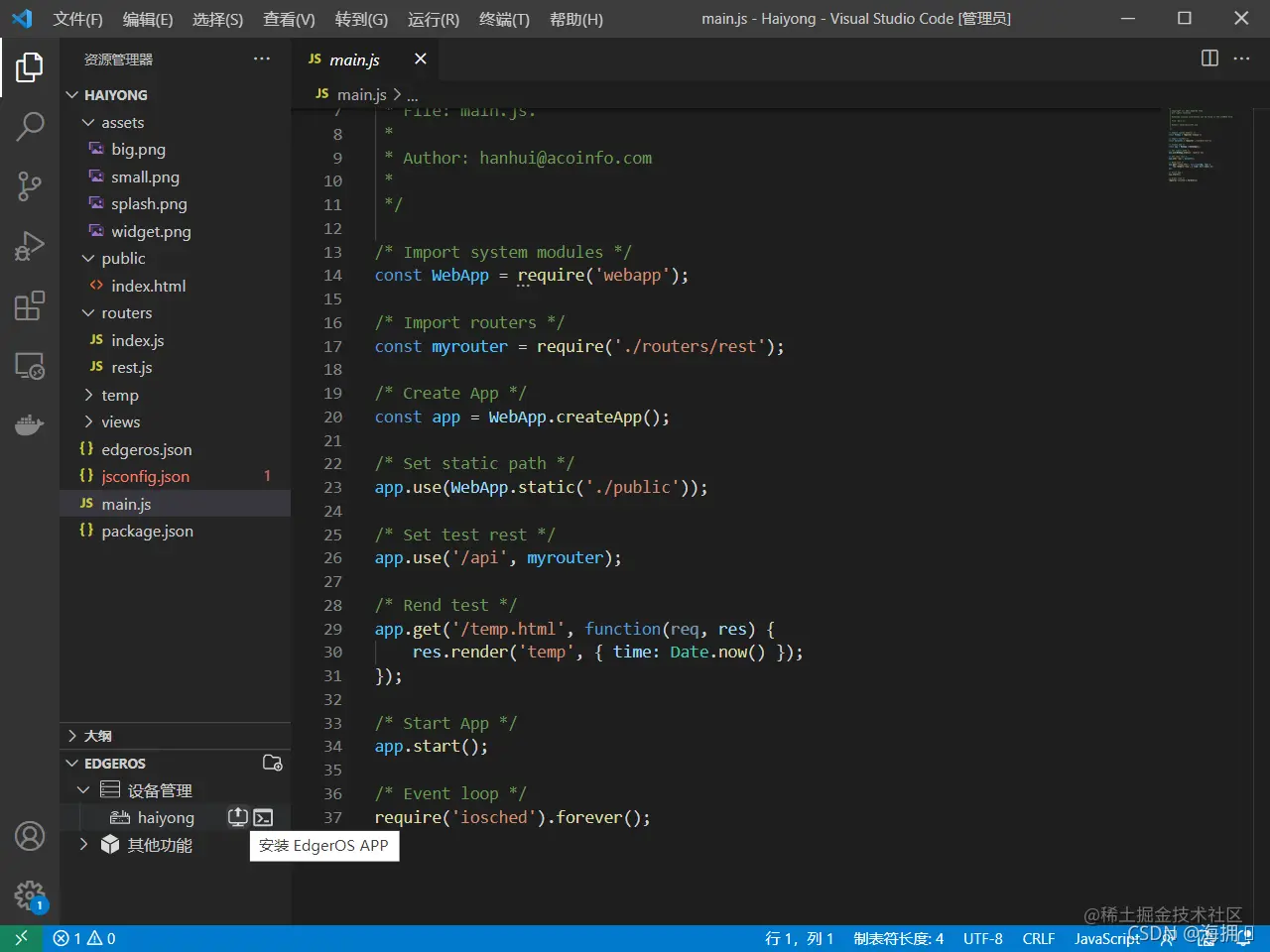
Task: Open the 帮助(H) menu
Action: (576, 19)
